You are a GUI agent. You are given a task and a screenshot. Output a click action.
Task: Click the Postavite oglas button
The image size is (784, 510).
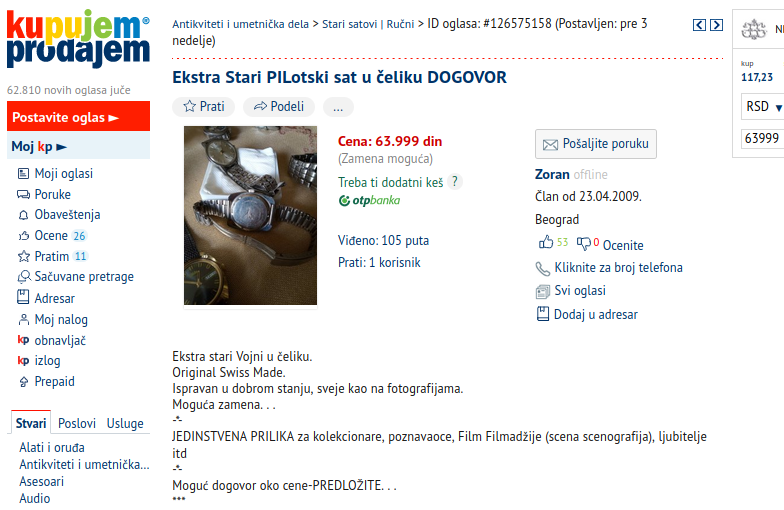tap(78, 117)
